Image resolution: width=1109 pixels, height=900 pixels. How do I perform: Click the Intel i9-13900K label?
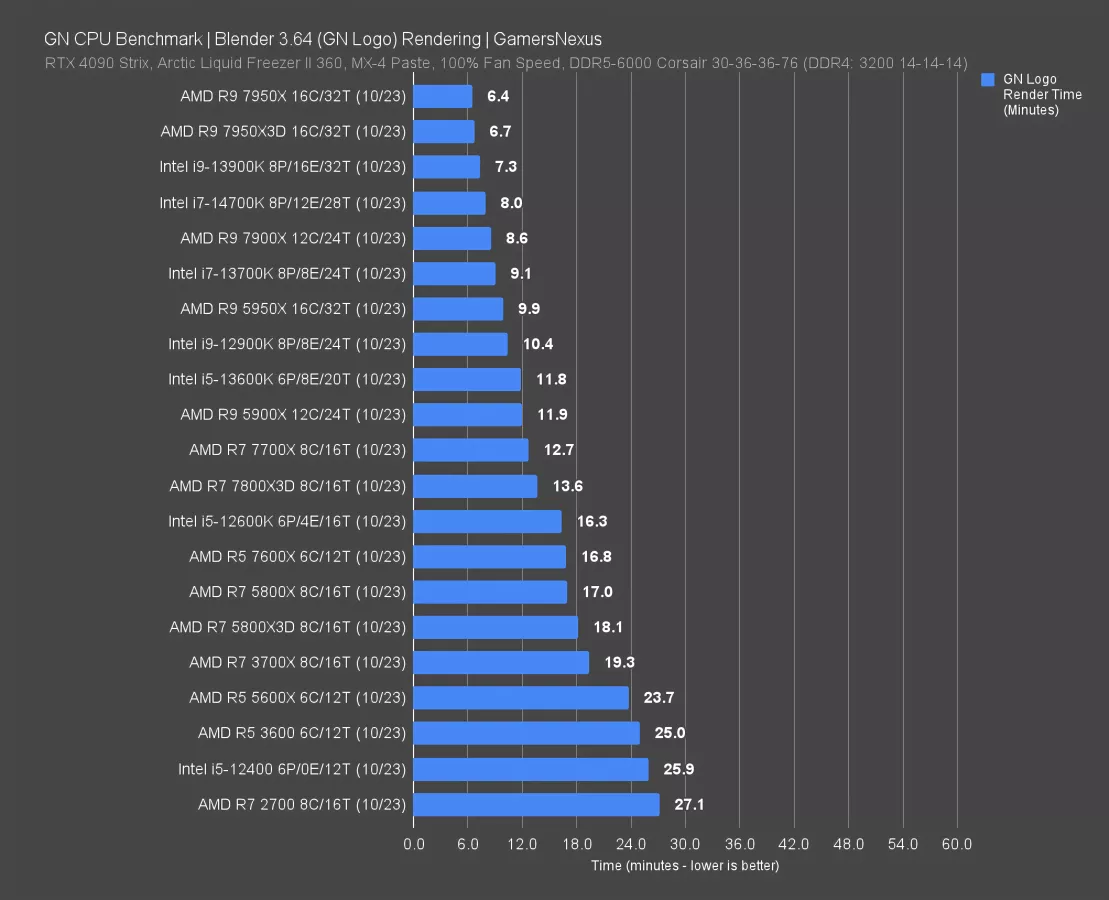tap(282, 167)
